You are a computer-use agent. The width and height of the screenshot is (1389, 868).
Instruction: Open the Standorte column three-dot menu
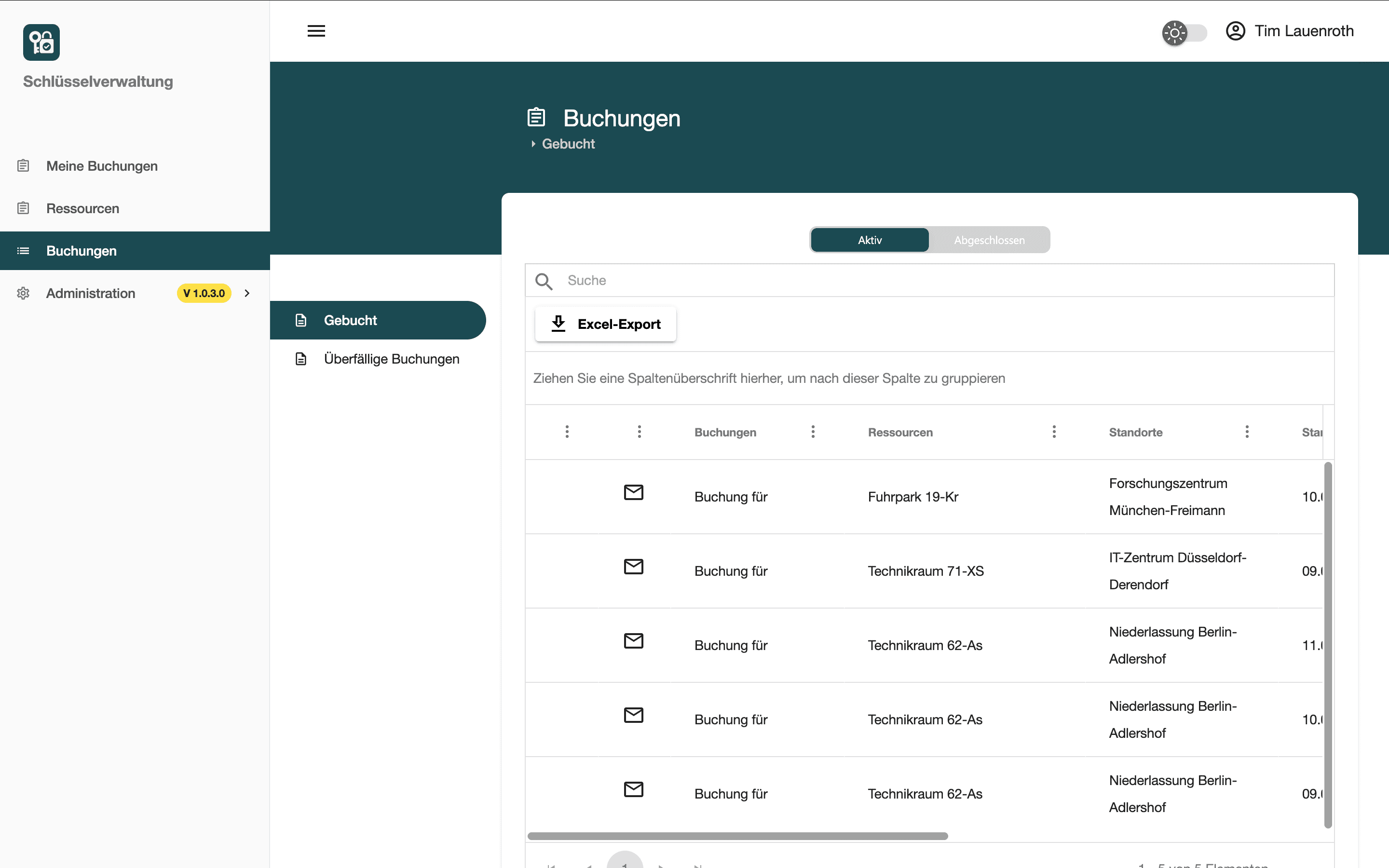tap(1247, 432)
